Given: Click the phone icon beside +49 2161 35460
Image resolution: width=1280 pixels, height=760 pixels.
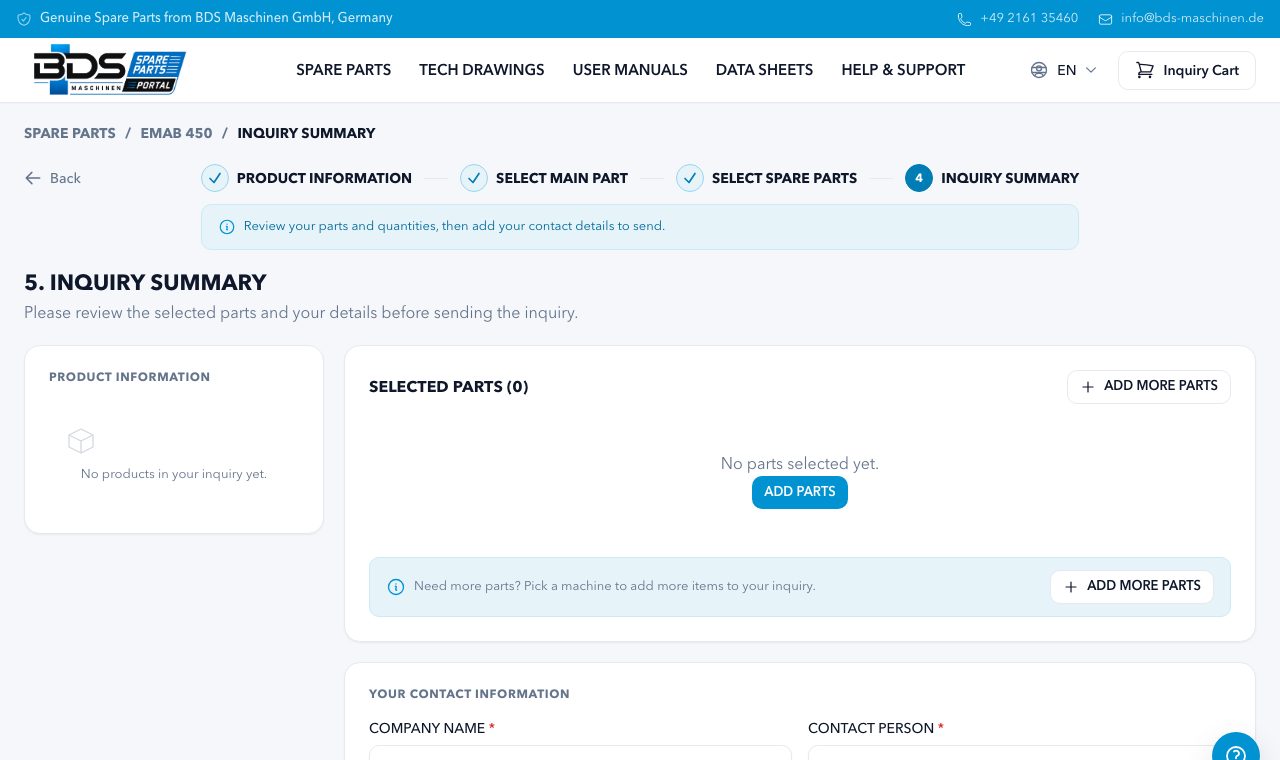Looking at the screenshot, I should [x=964, y=19].
